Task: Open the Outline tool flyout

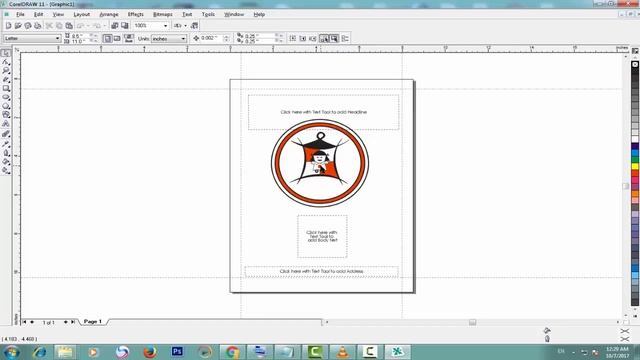Action: 6,153
